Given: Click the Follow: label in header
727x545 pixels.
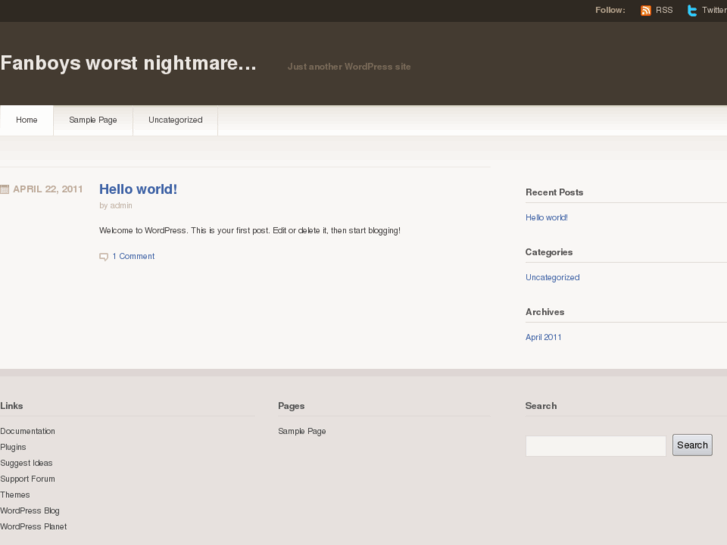Looking at the screenshot, I should pyautogui.click(x=610, y=10).
